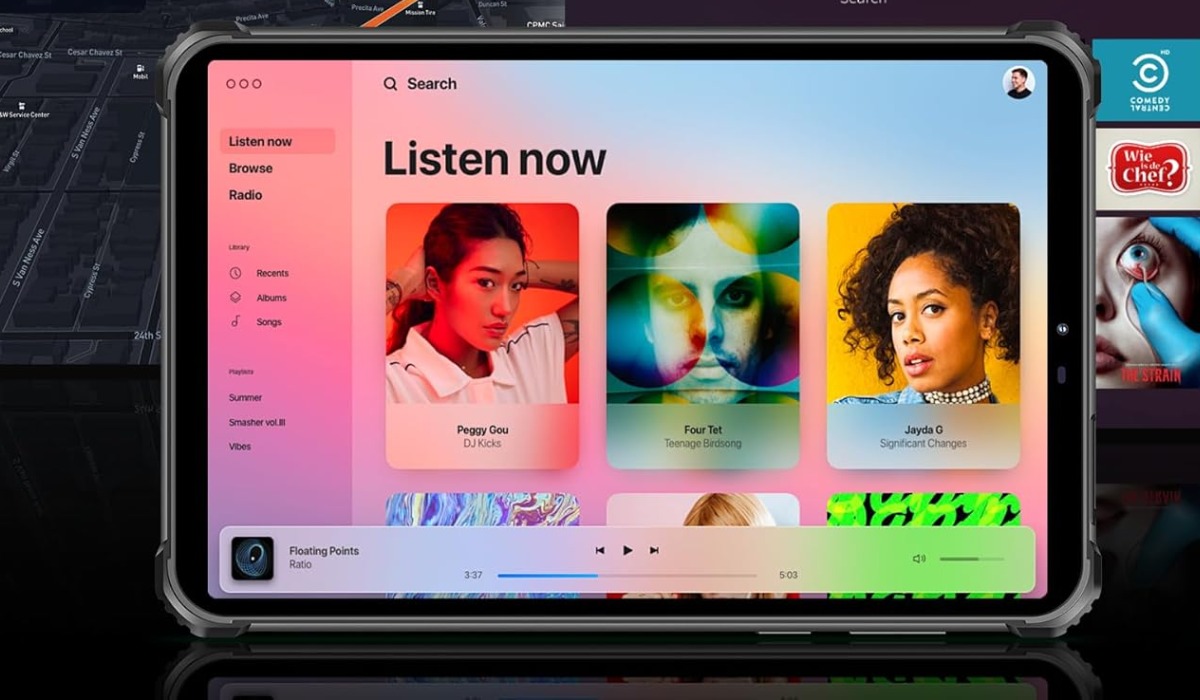Open Floating Points album art thumbnail

252,559
